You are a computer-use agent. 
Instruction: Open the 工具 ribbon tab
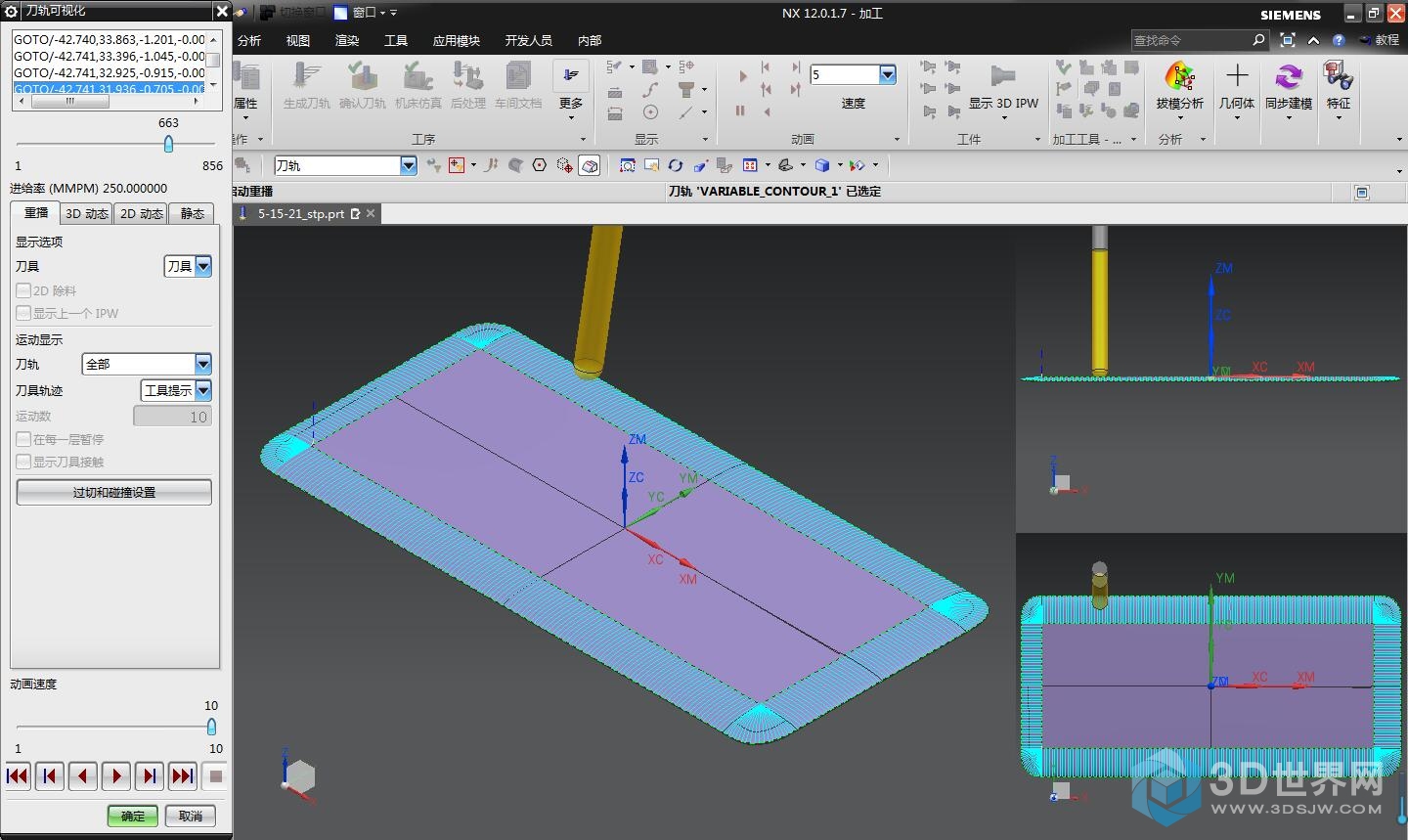396,40
